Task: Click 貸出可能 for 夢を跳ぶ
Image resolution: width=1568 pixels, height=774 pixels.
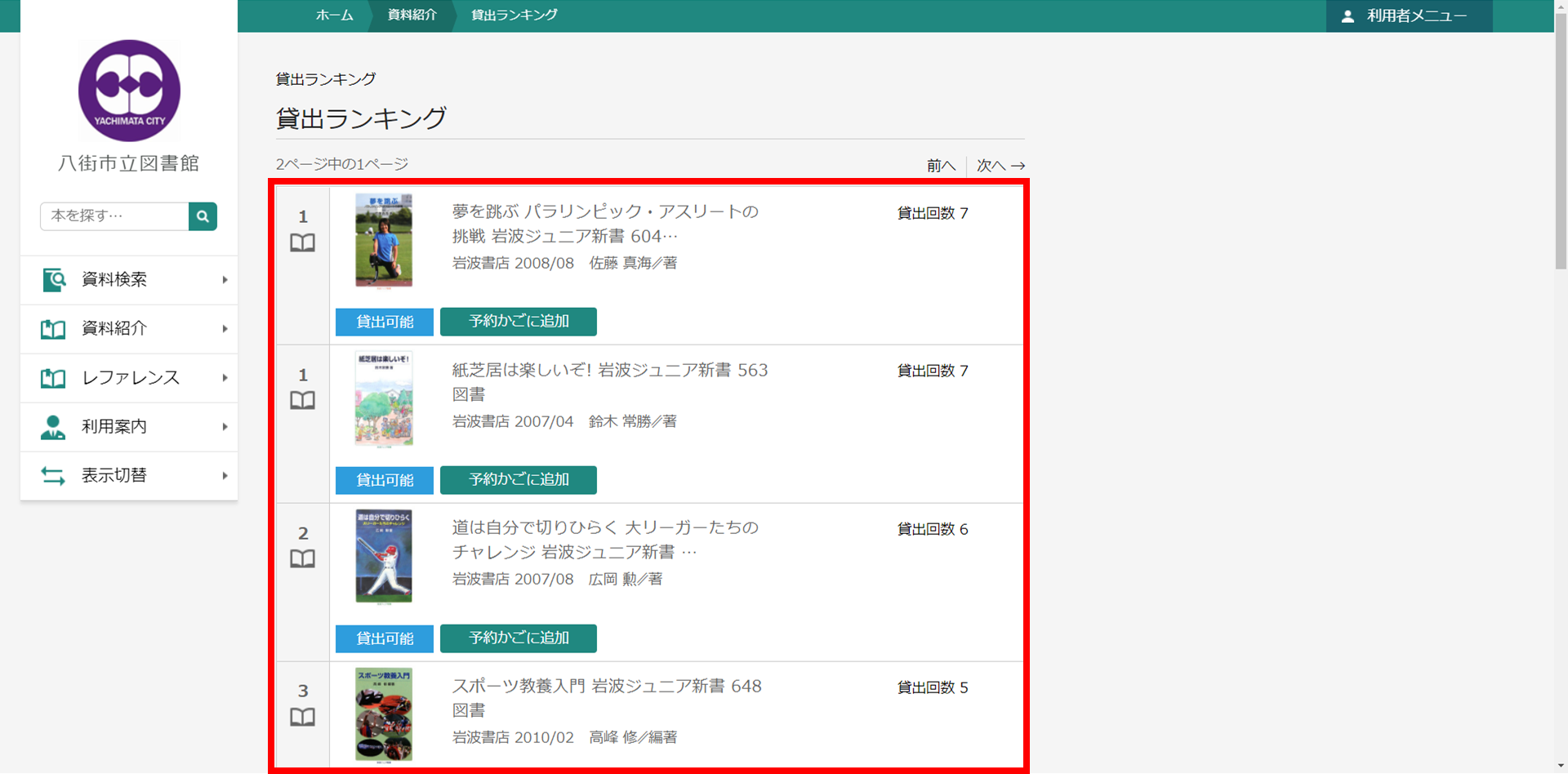Action: click(385, 322)
